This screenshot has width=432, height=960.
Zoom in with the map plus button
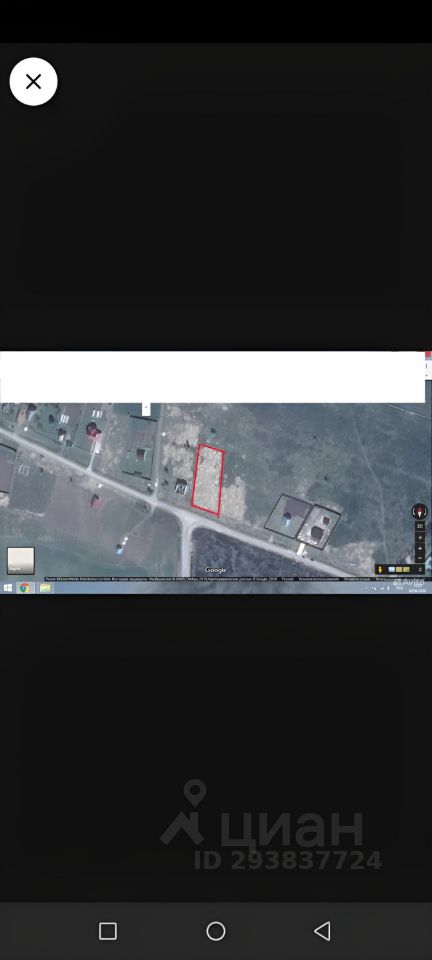pyautogui.click(x=420, y=538)
